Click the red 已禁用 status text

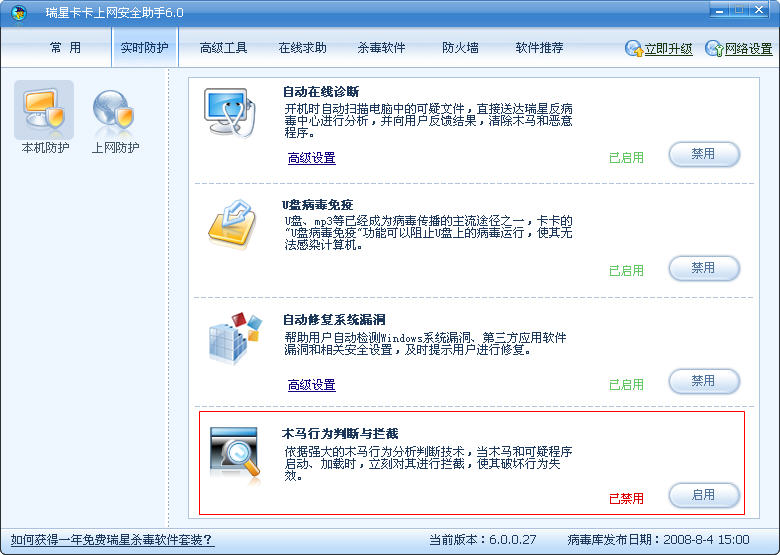pos(626,498)
